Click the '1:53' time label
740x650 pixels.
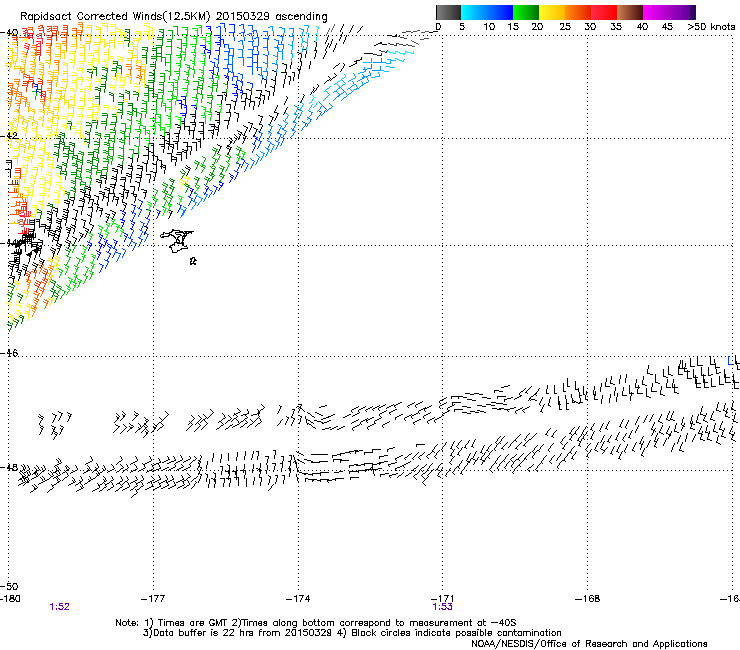tap(442, 607)
